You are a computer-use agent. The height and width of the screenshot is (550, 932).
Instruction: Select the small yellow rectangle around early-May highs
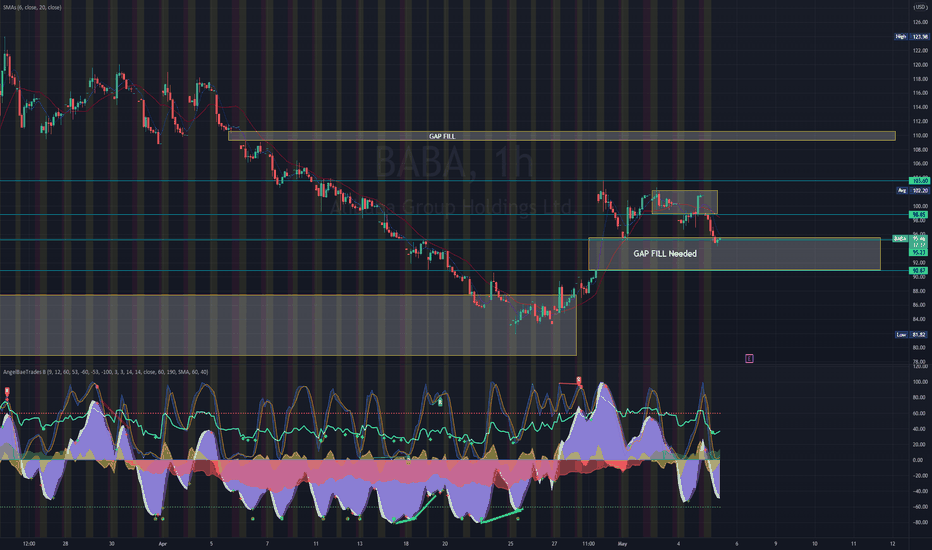685,202
